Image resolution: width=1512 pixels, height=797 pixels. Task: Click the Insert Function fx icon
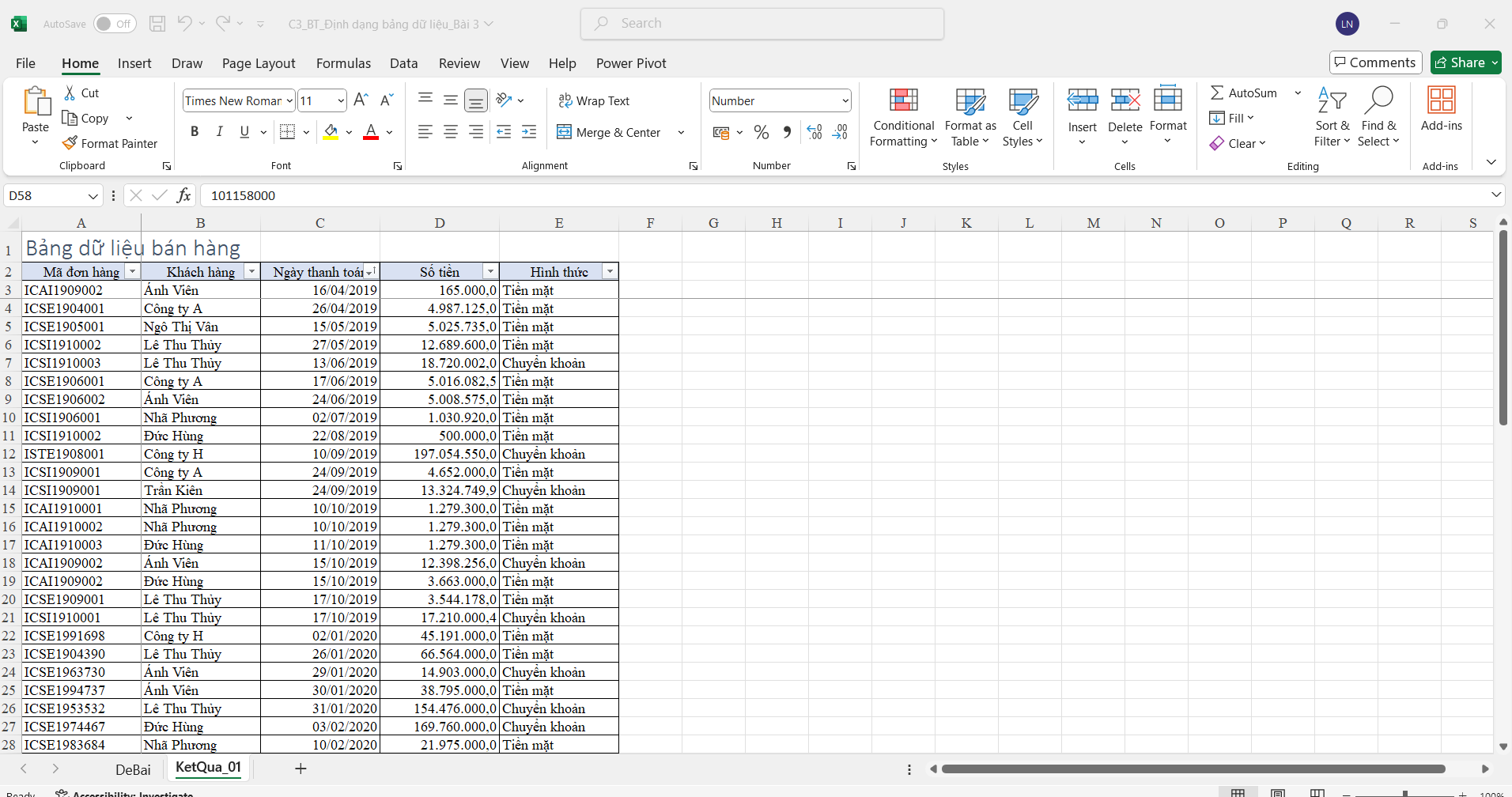coord(183,195)
